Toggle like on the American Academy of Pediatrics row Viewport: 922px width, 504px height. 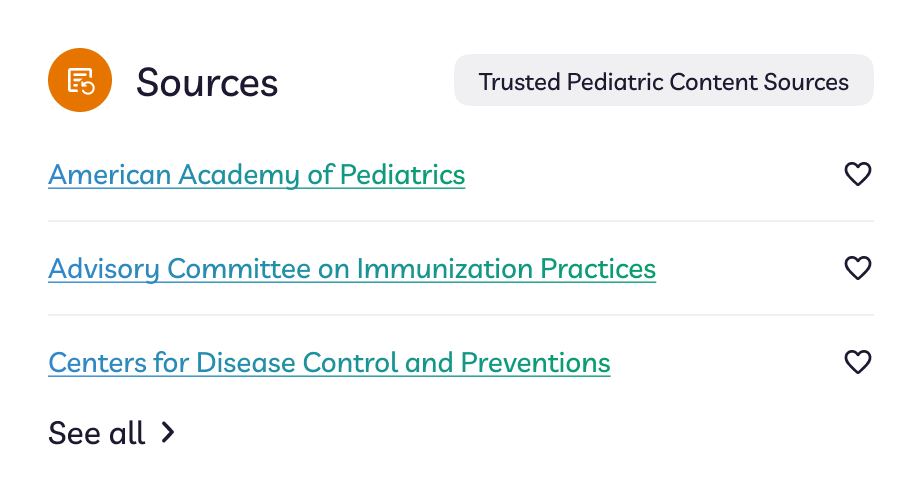[858, 174]
